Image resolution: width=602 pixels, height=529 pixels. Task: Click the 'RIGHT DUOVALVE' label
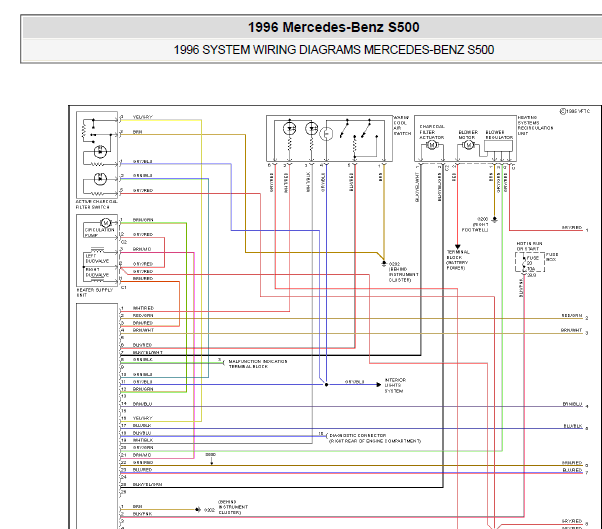[97, 273]
